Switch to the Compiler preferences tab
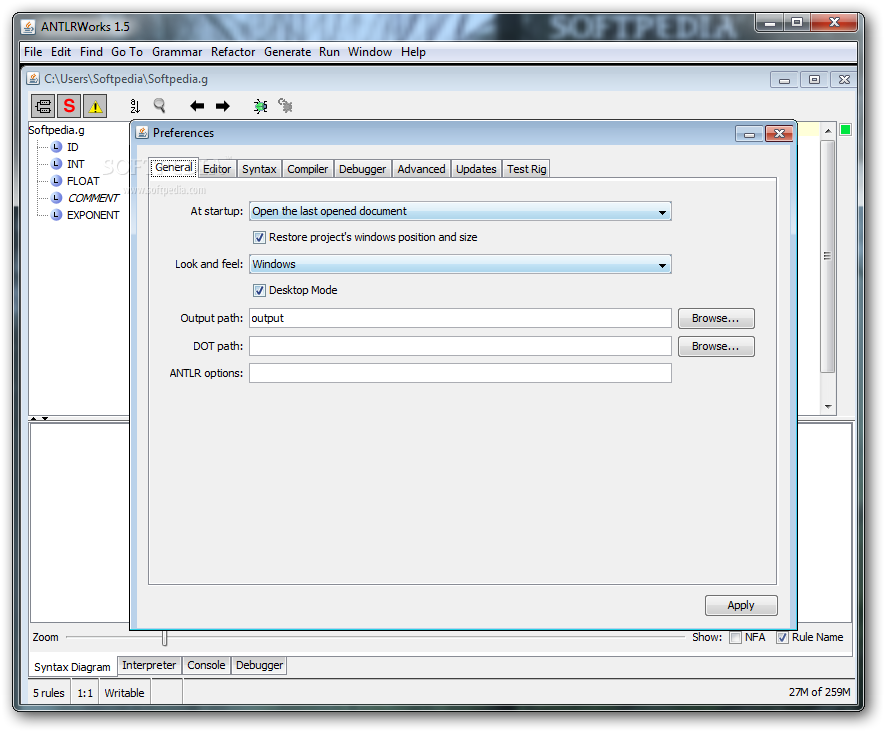885x732 pixels. click(x=307, y=169)
